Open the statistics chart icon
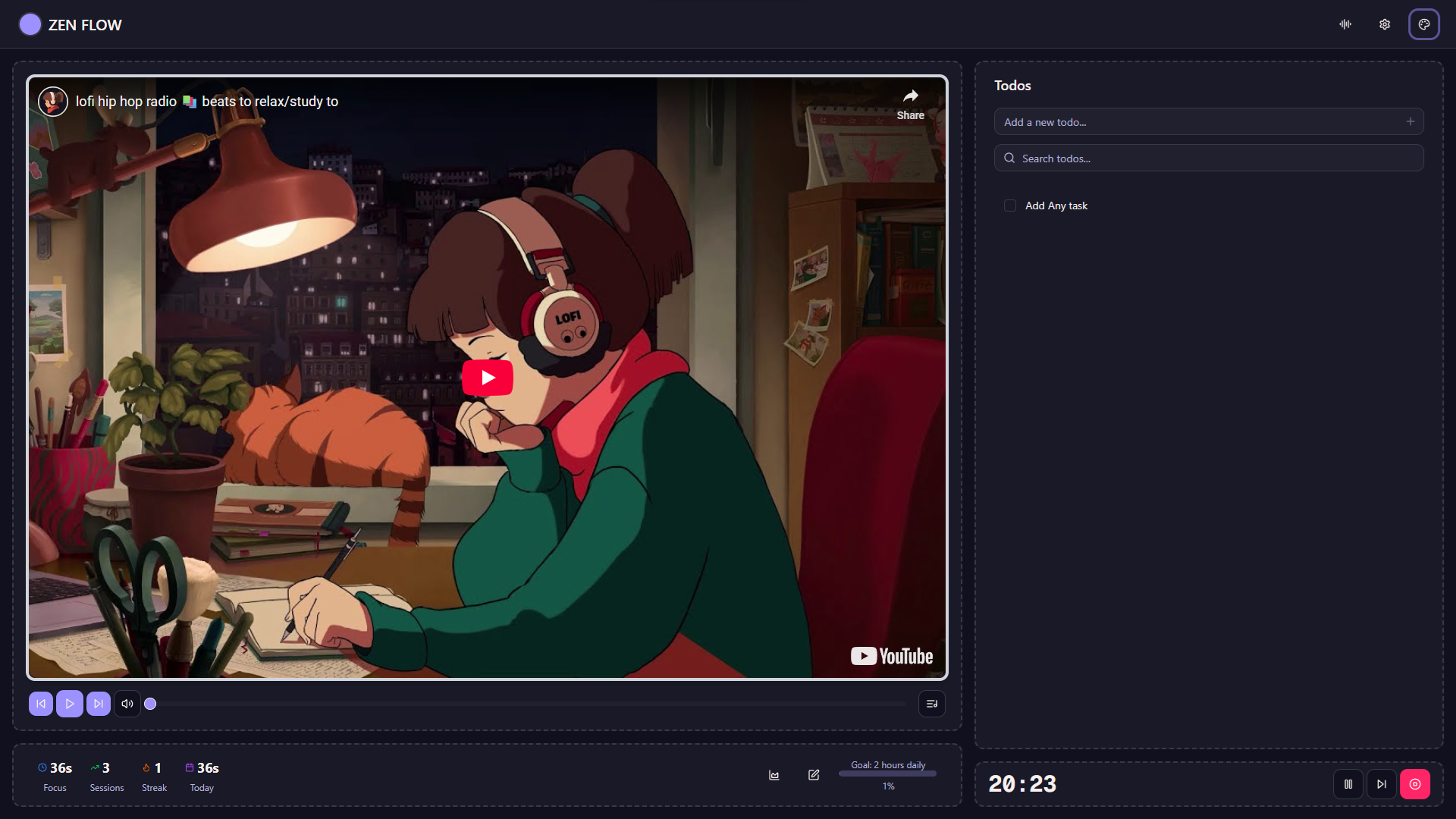This screenshot has height=819, width=1456. click(x=774, y=775)
